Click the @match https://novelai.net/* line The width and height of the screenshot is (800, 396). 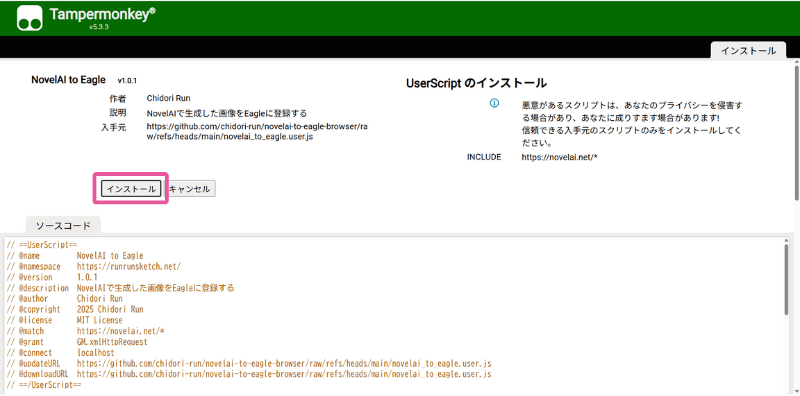click(x=86, y=331)
